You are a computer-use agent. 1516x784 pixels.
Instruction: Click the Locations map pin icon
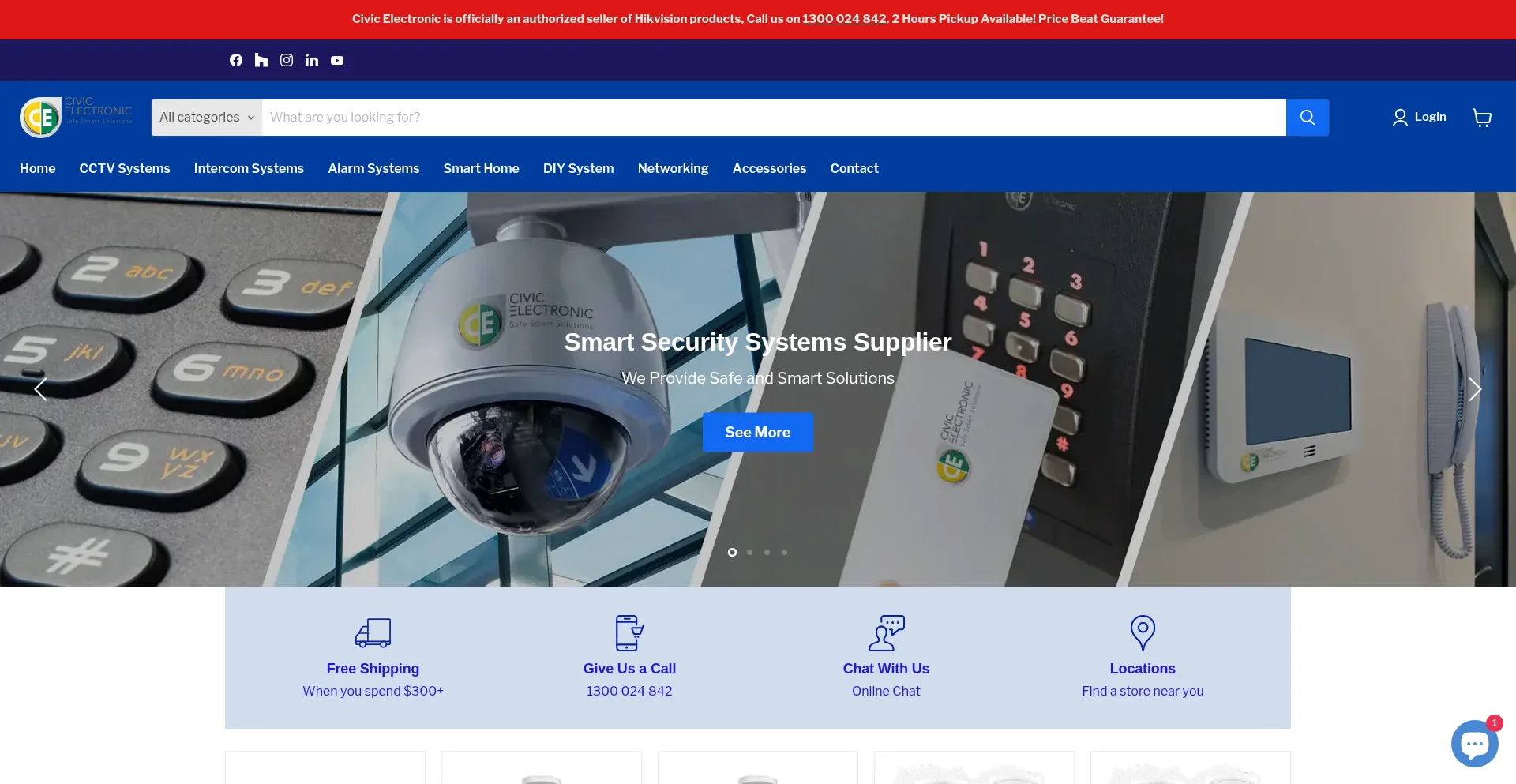point(1142,632)
